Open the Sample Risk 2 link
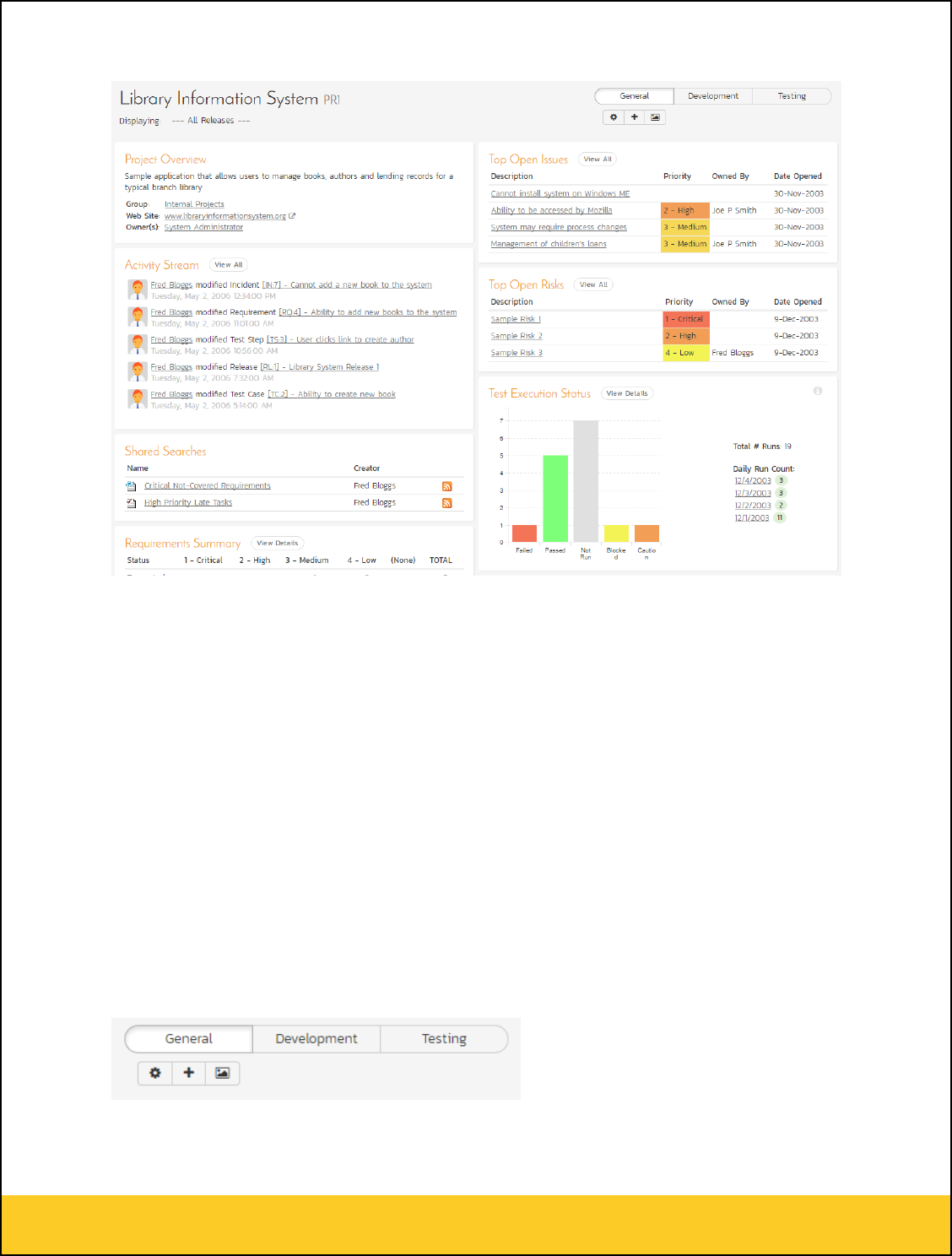This screenshot has height=1256, width=952. tap(517, 337)
